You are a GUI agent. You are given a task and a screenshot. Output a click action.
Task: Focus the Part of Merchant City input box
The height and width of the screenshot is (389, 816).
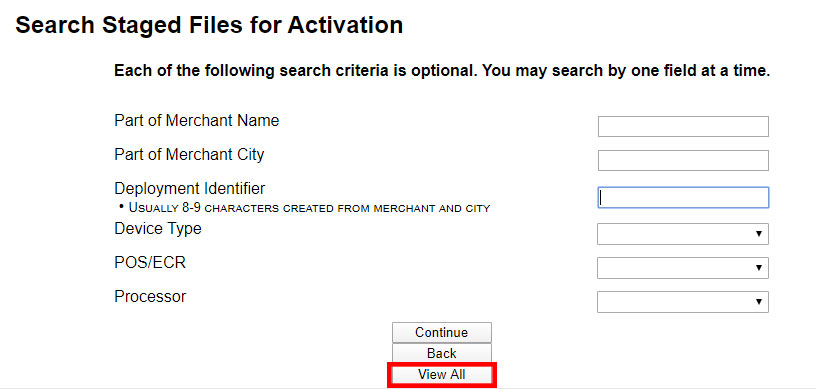[x=683, y=160]
